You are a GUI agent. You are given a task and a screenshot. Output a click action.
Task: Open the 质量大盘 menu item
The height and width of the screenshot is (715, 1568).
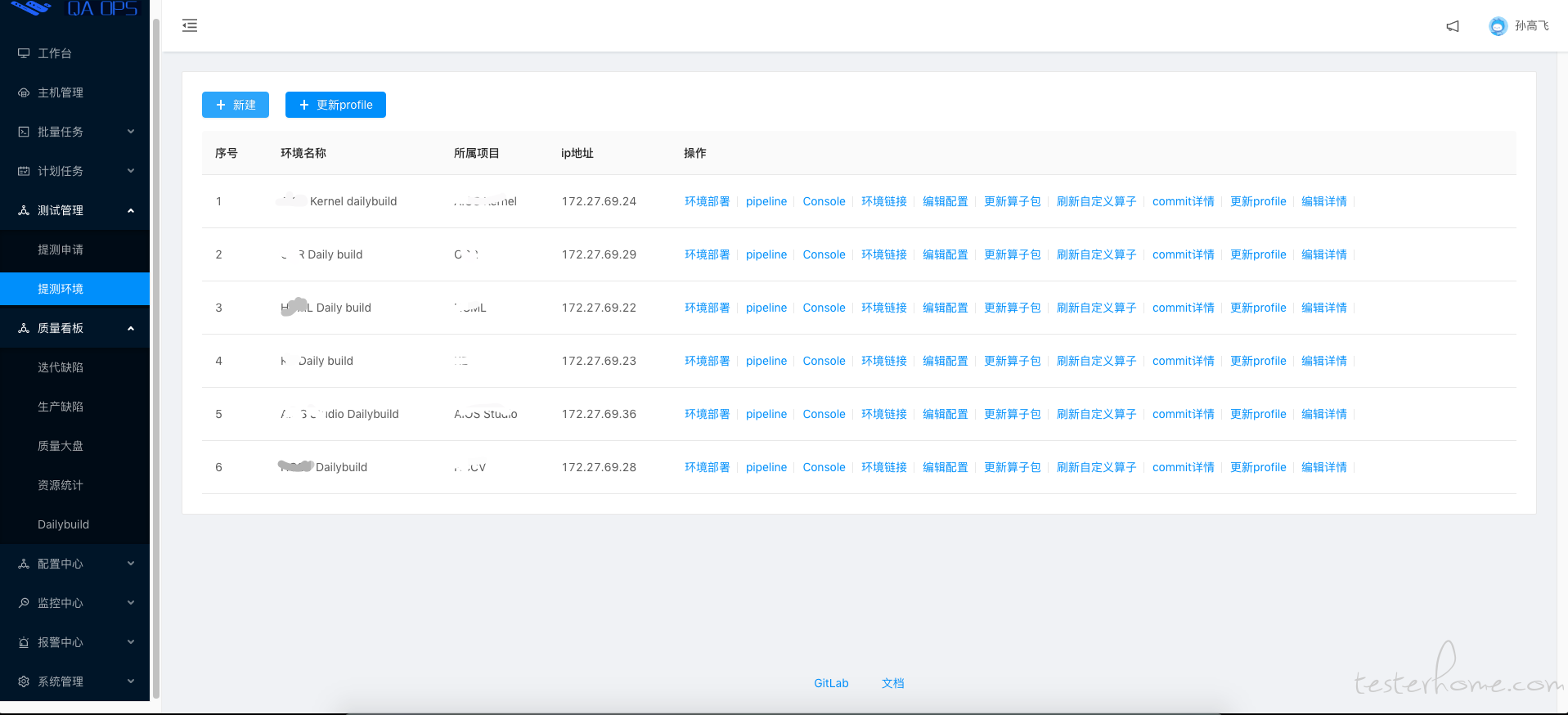(x=61, y=446)
